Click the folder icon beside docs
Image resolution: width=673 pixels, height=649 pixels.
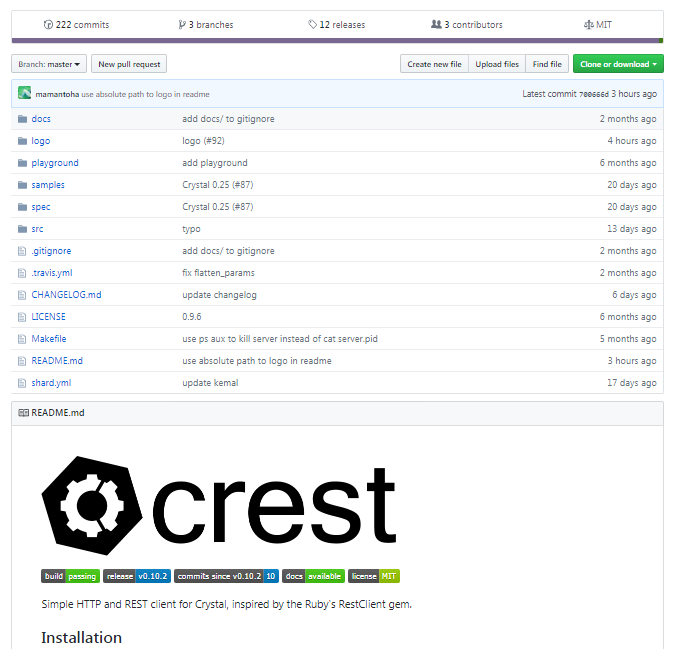click(22, 119)
